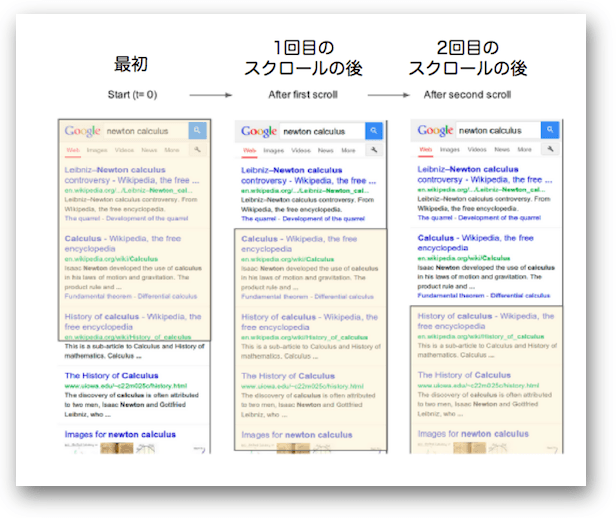
Task: Click the search magnifier in the Start panel
Action: (x=197, y=130)
